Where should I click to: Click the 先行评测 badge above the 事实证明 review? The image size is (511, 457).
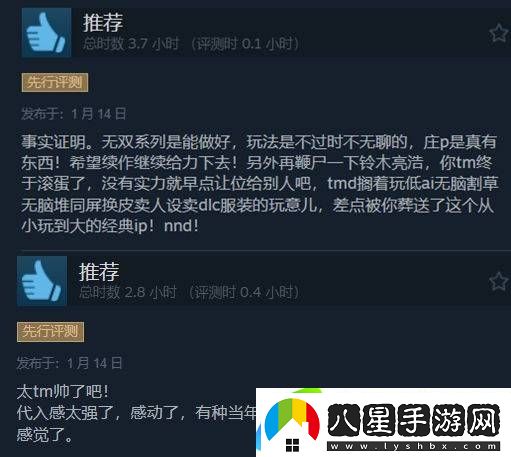click(x=55, y=82)
